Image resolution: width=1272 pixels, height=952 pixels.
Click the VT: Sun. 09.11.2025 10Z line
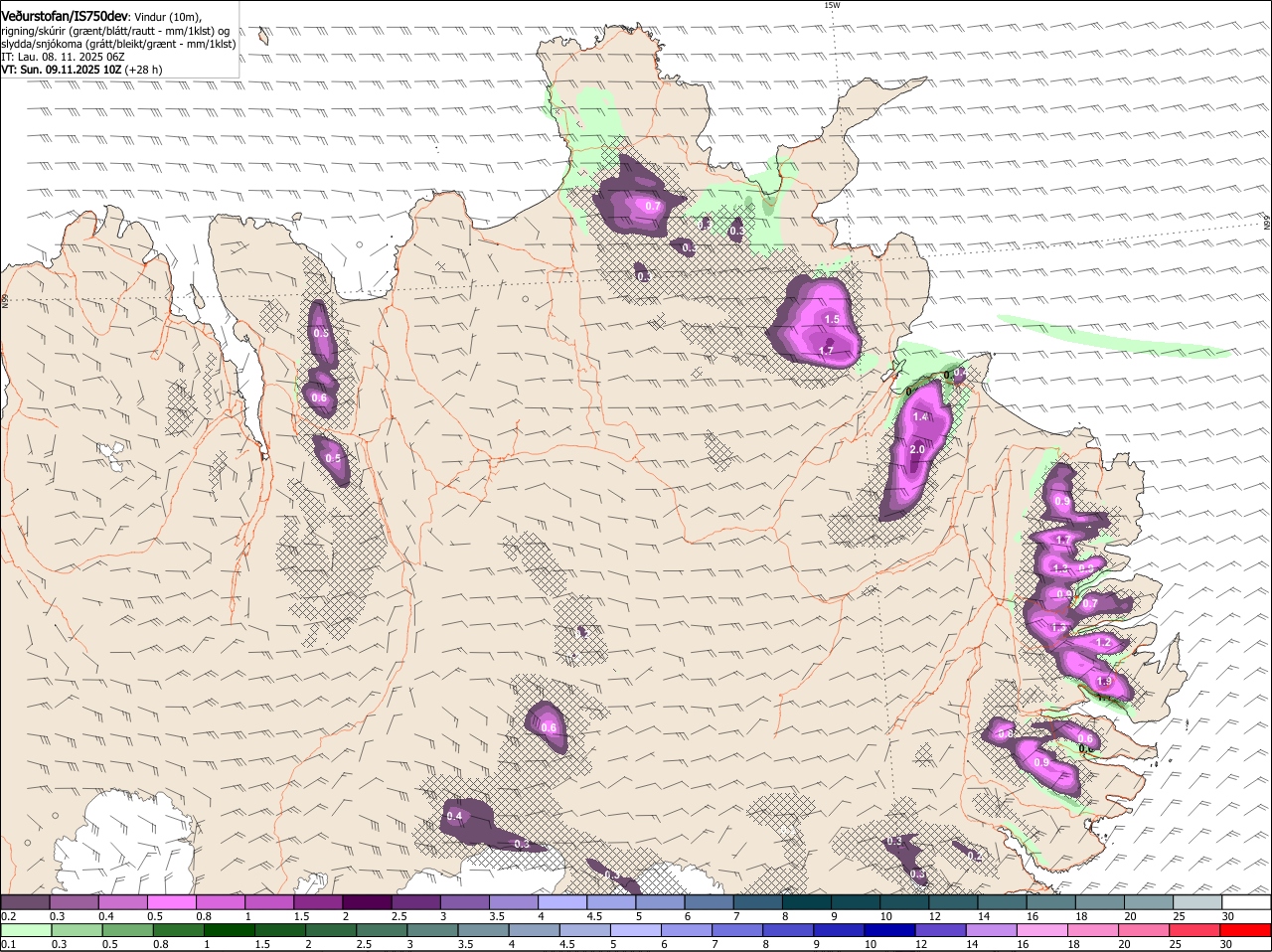click(81, 70)
